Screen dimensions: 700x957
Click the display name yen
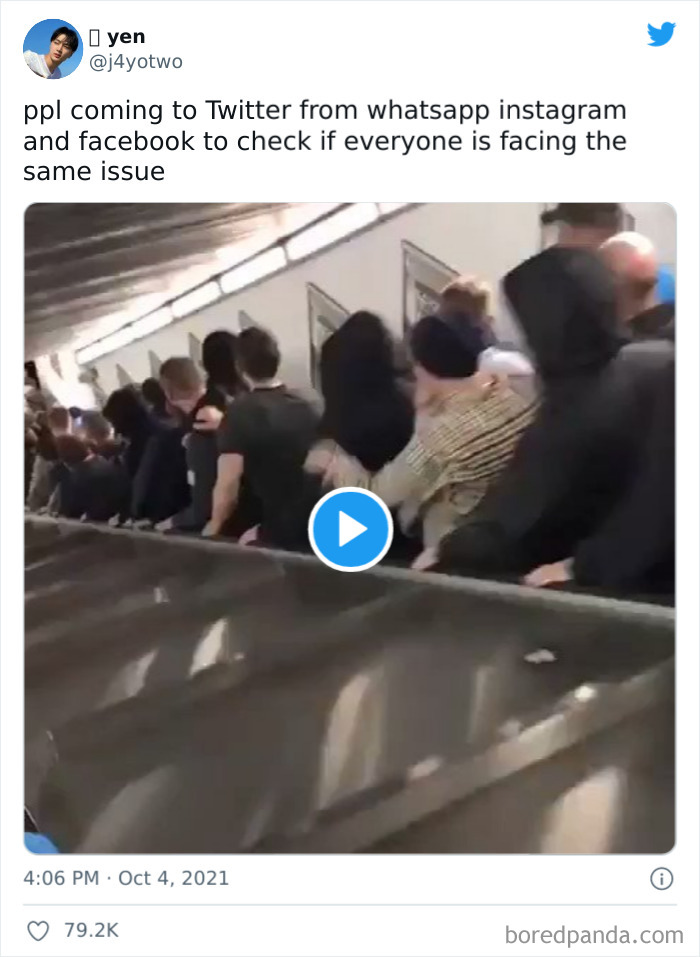point(126,37)
